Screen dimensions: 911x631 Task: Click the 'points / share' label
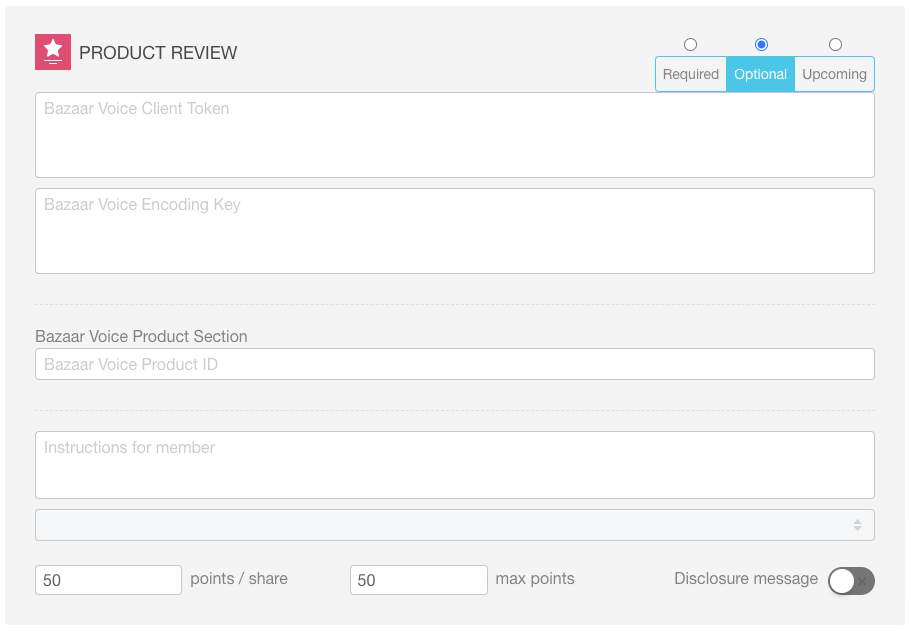click(x=239, y=579)
